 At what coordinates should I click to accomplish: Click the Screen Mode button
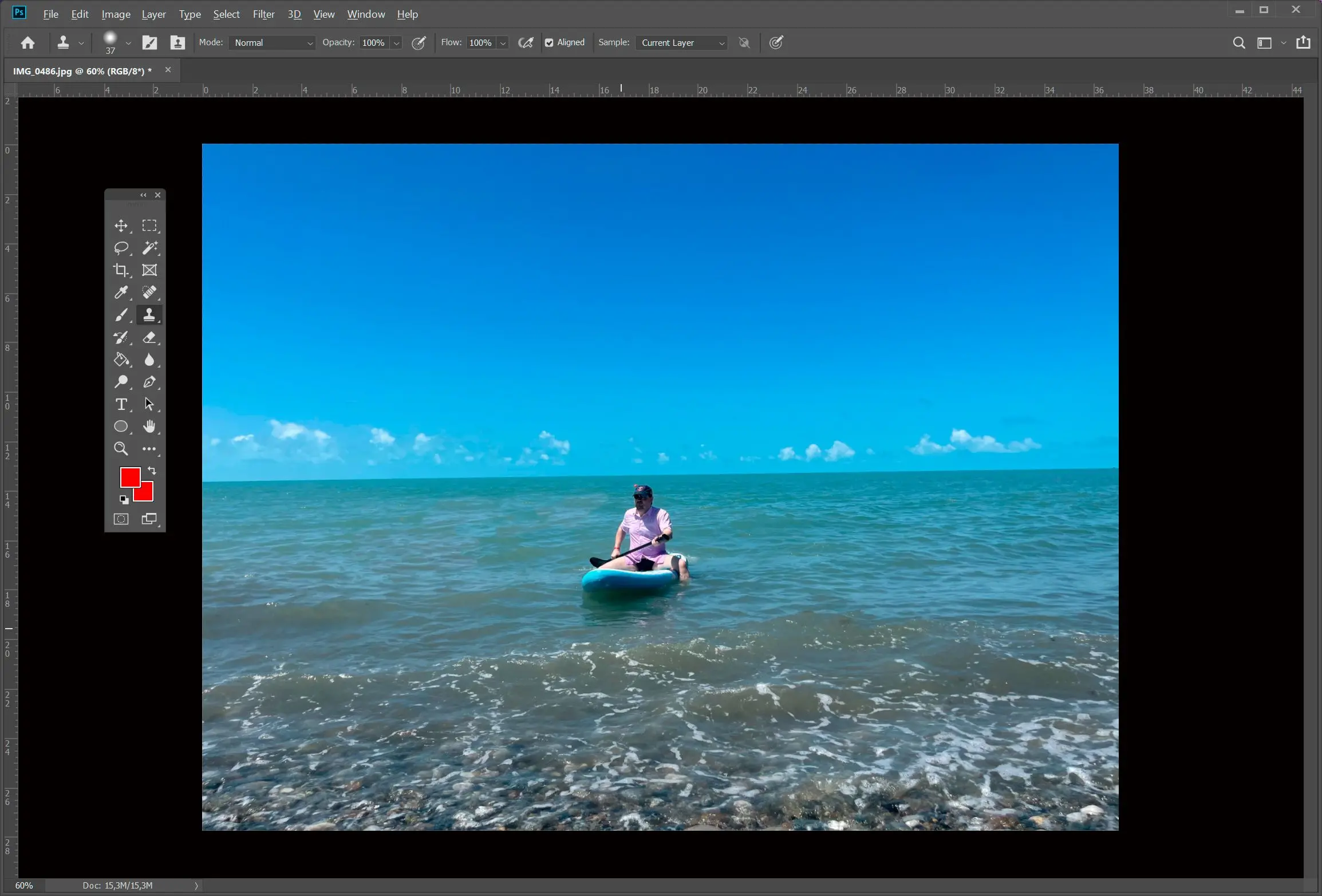click(149, 519)
